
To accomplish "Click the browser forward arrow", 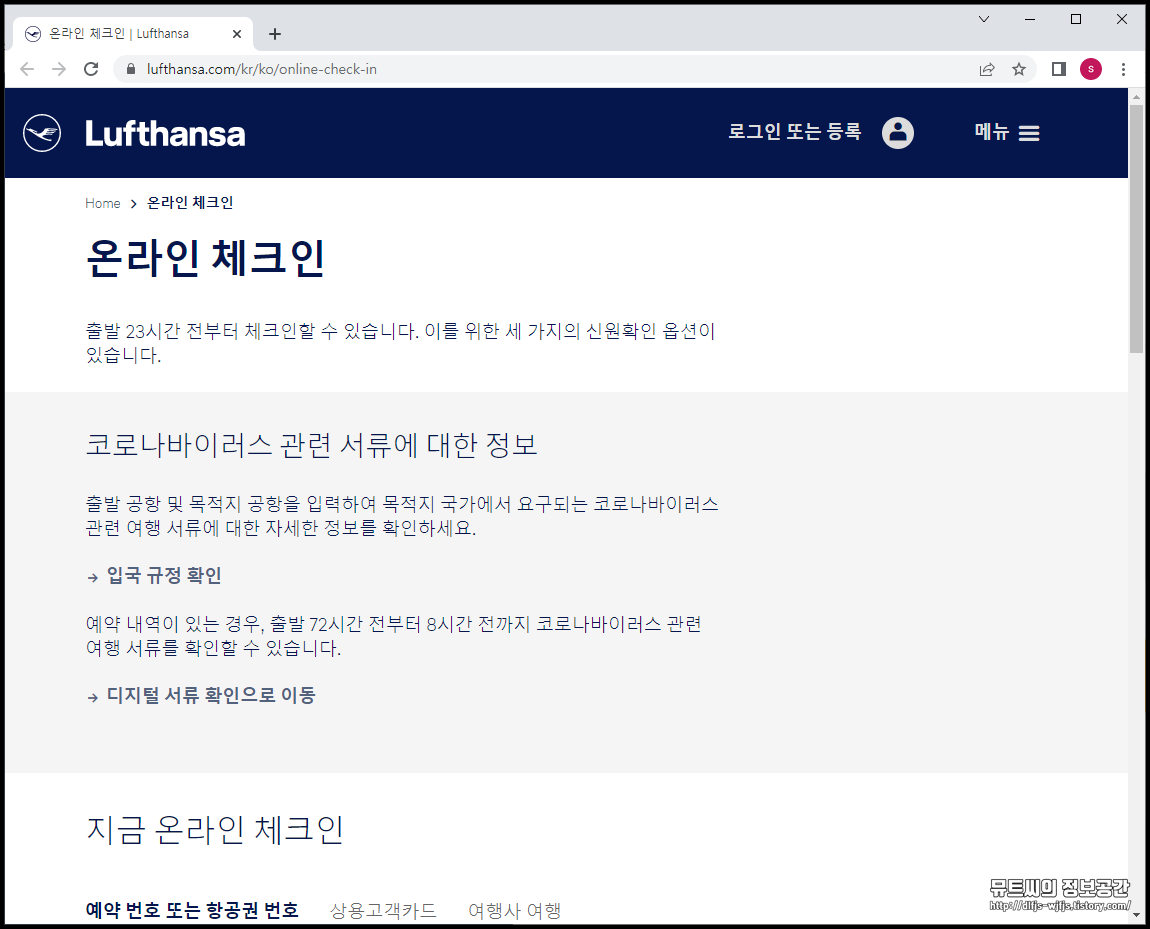I will pyautogui.click(x=59, y=69).
